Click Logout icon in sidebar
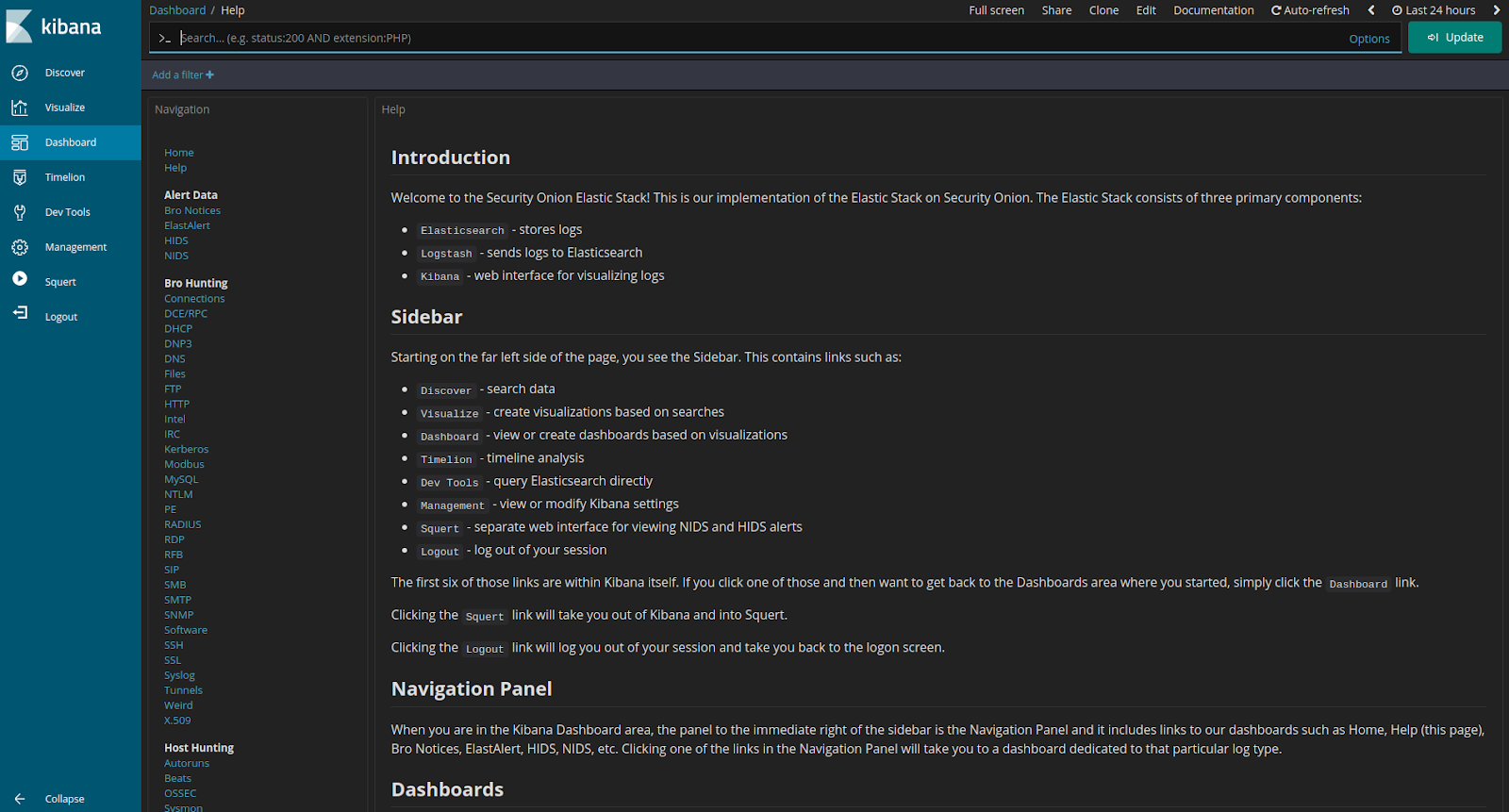Image resolution: width=1509 pixels, height=812 pixels. pos(20,313)
